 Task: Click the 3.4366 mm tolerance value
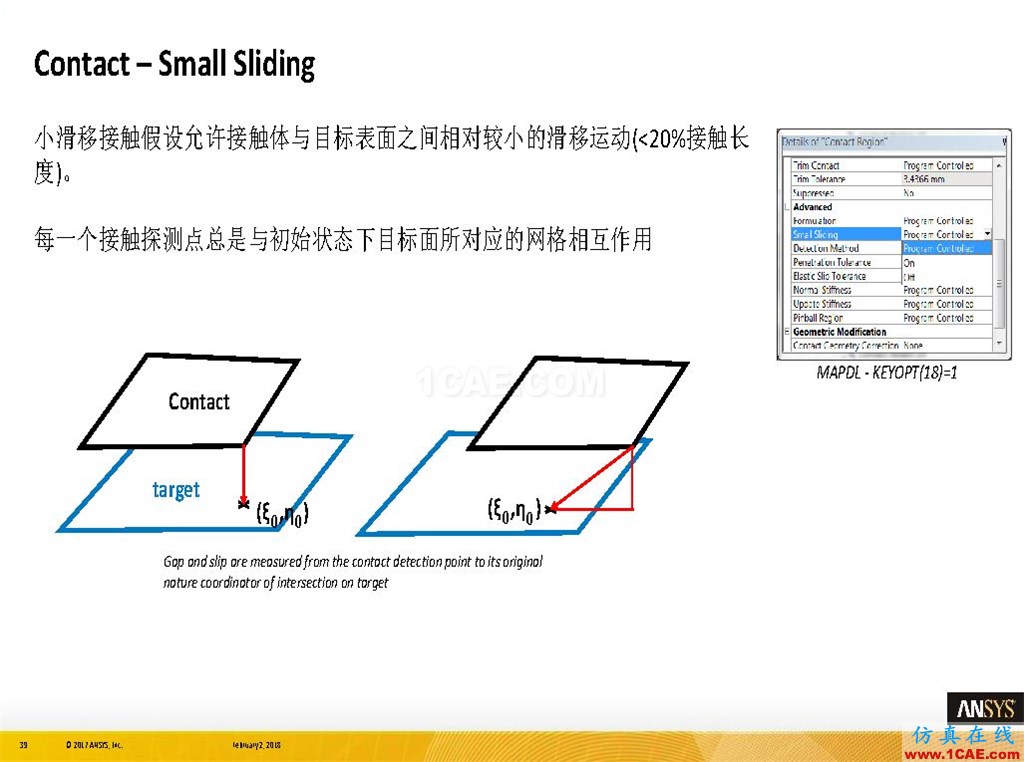(924, 179)
